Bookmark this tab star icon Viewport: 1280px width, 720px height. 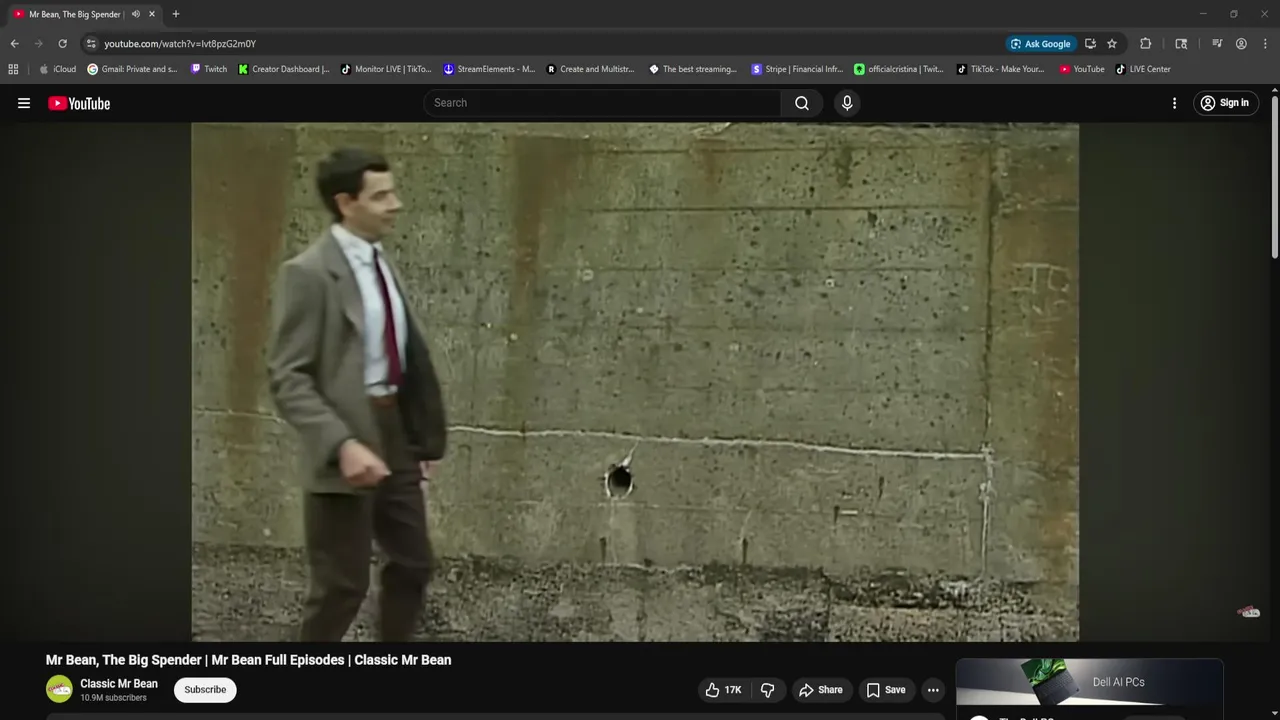[x=1112, y=44]
